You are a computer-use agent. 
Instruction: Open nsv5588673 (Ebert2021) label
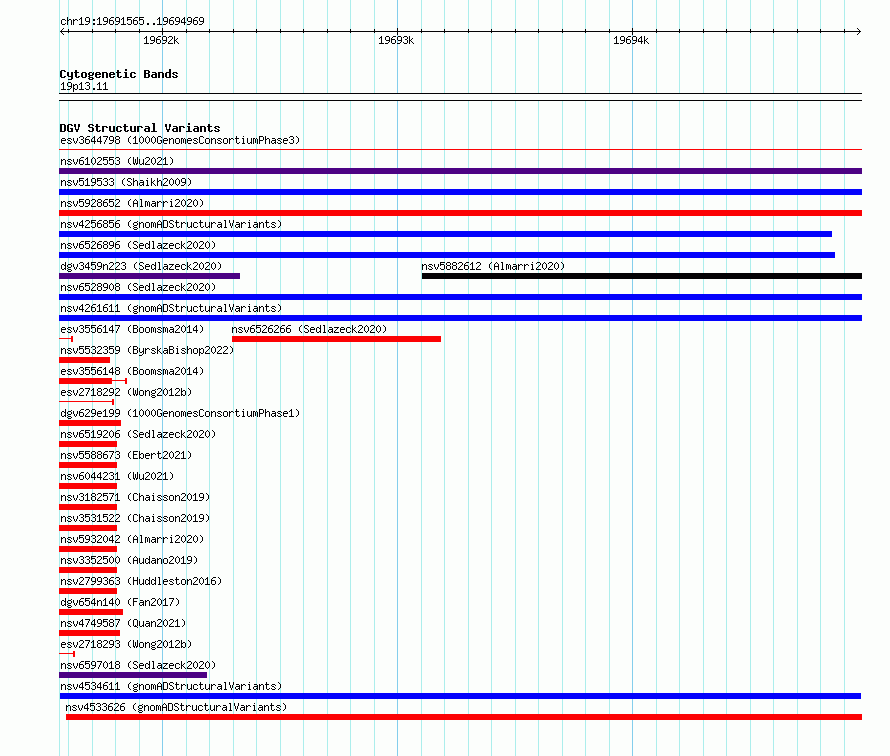[126, 455]
